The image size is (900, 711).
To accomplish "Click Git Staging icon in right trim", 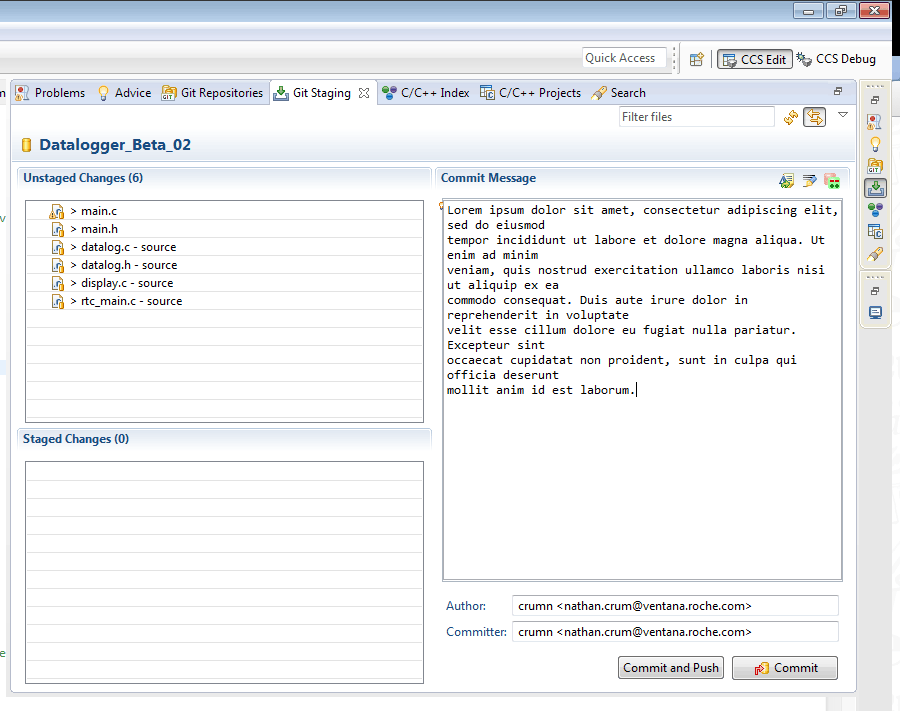I will click(x=875, y=188).
